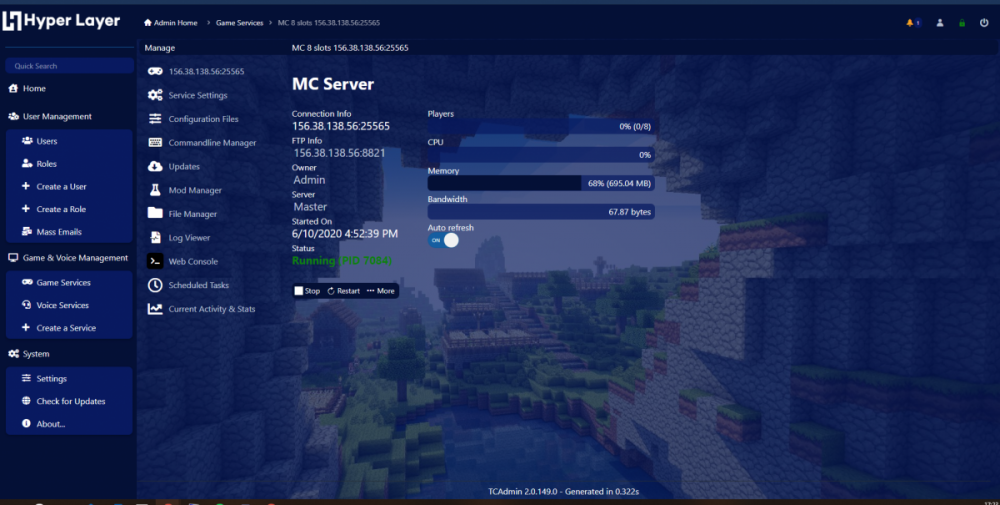This screenshot has width=1000, height=505.
Task: Open Mod Manager flask icon
Action: 155,190
